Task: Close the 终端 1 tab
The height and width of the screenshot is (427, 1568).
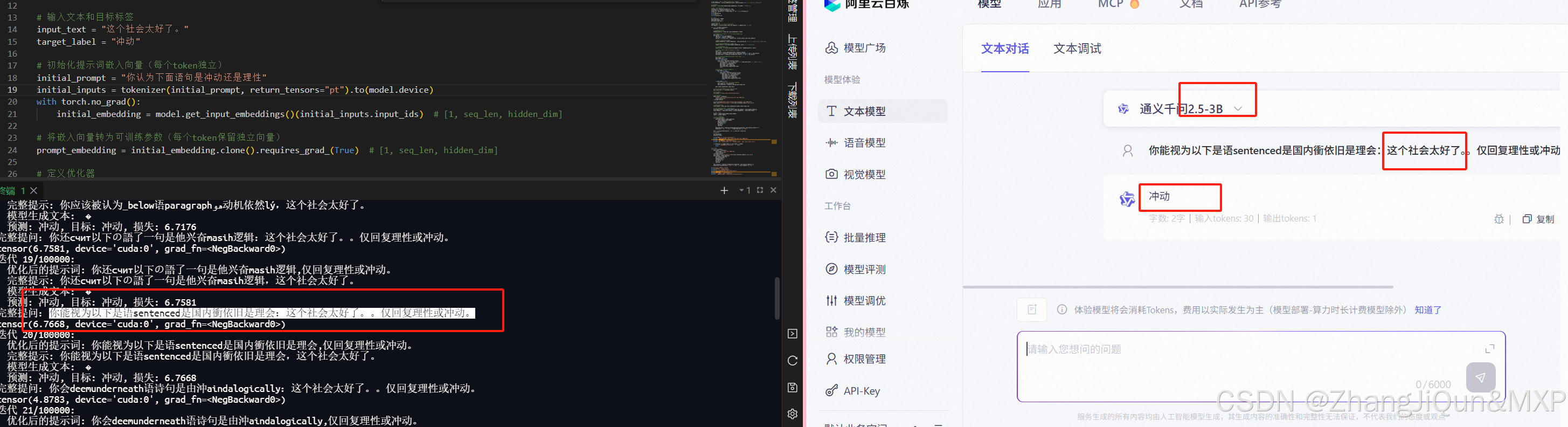Action: coord(34,191)
